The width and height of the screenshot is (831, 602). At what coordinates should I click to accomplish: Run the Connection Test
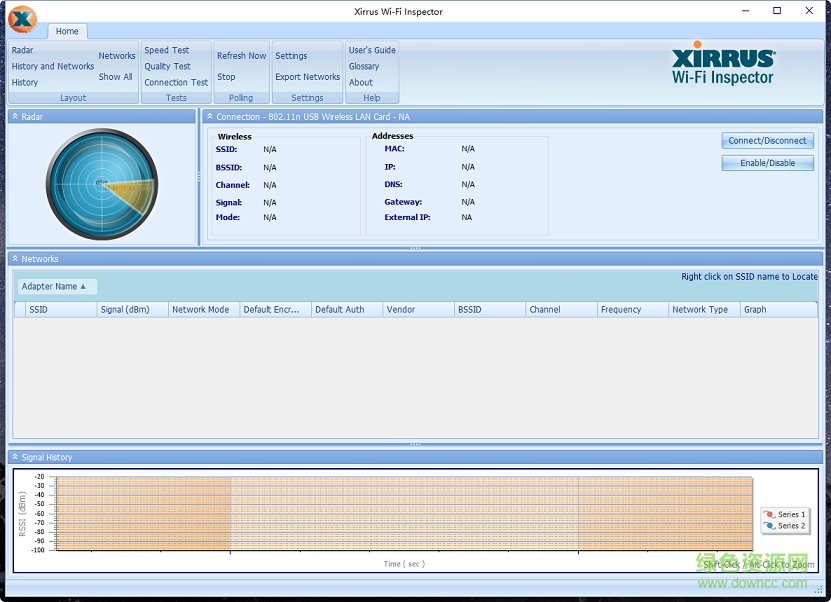point(175,82)
